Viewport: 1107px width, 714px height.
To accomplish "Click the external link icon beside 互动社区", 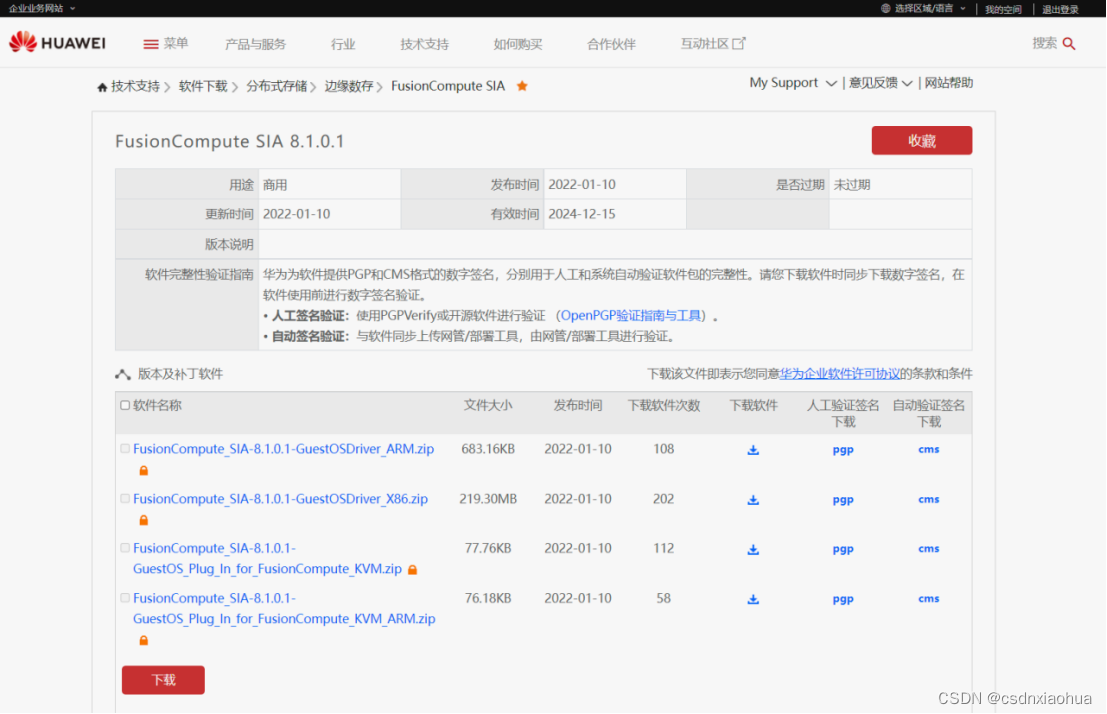I will click(x=738, y=43).
